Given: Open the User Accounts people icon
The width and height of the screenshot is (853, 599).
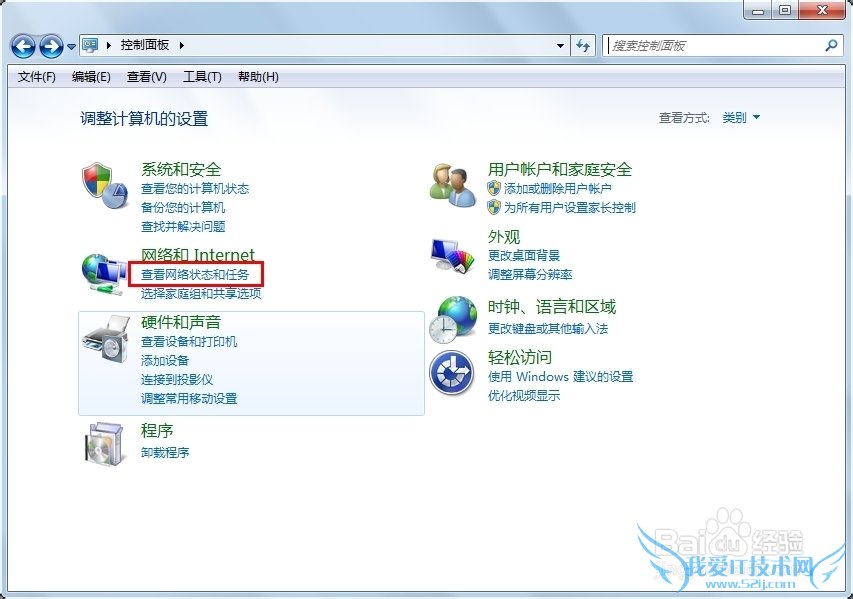Looking at the screenshot, I should click(x=453, y=186).
